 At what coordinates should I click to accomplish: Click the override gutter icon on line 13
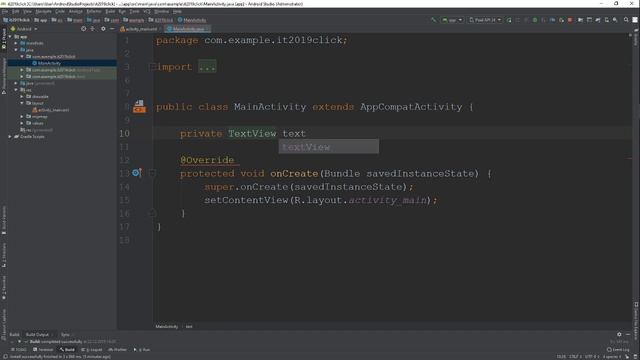point(136,173)
